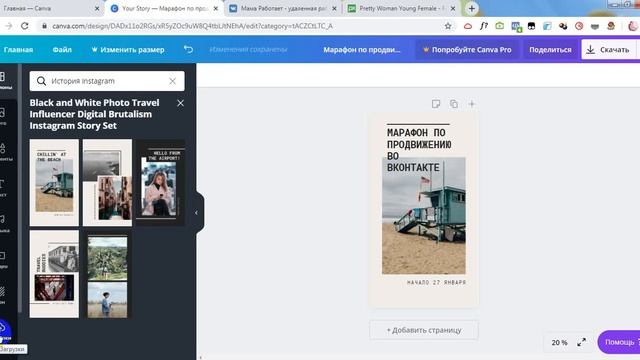Click the История Instagram search field
The width and height of the screenshot is (640, 360).
pos(107,81)
